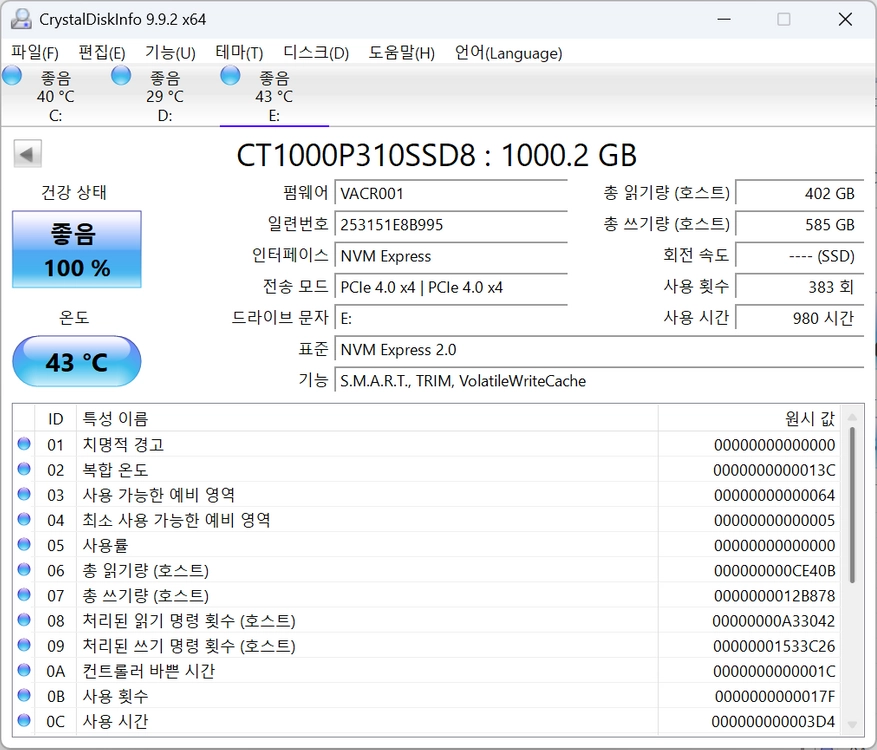Select the D: drive tab
The image size is (877, 750).
pos(164,96)
